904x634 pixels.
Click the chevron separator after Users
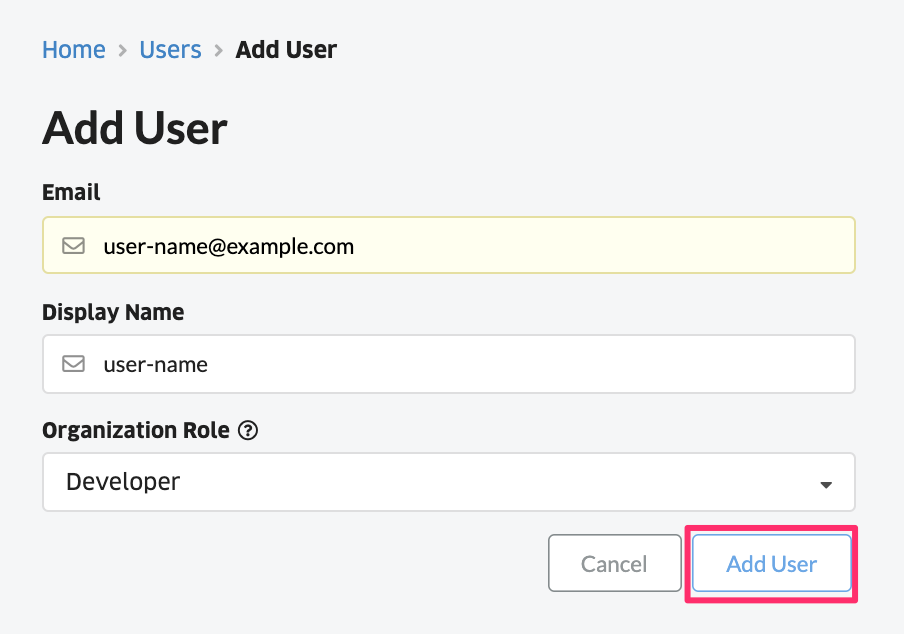pyautogui.click(x=219, y=51)
